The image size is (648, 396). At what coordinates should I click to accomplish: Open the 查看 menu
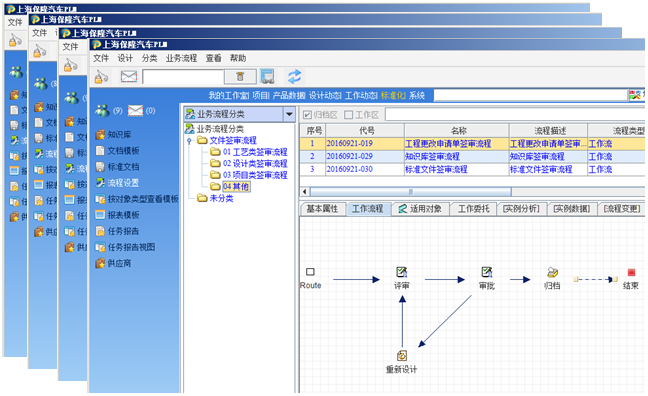pos(214,58)
